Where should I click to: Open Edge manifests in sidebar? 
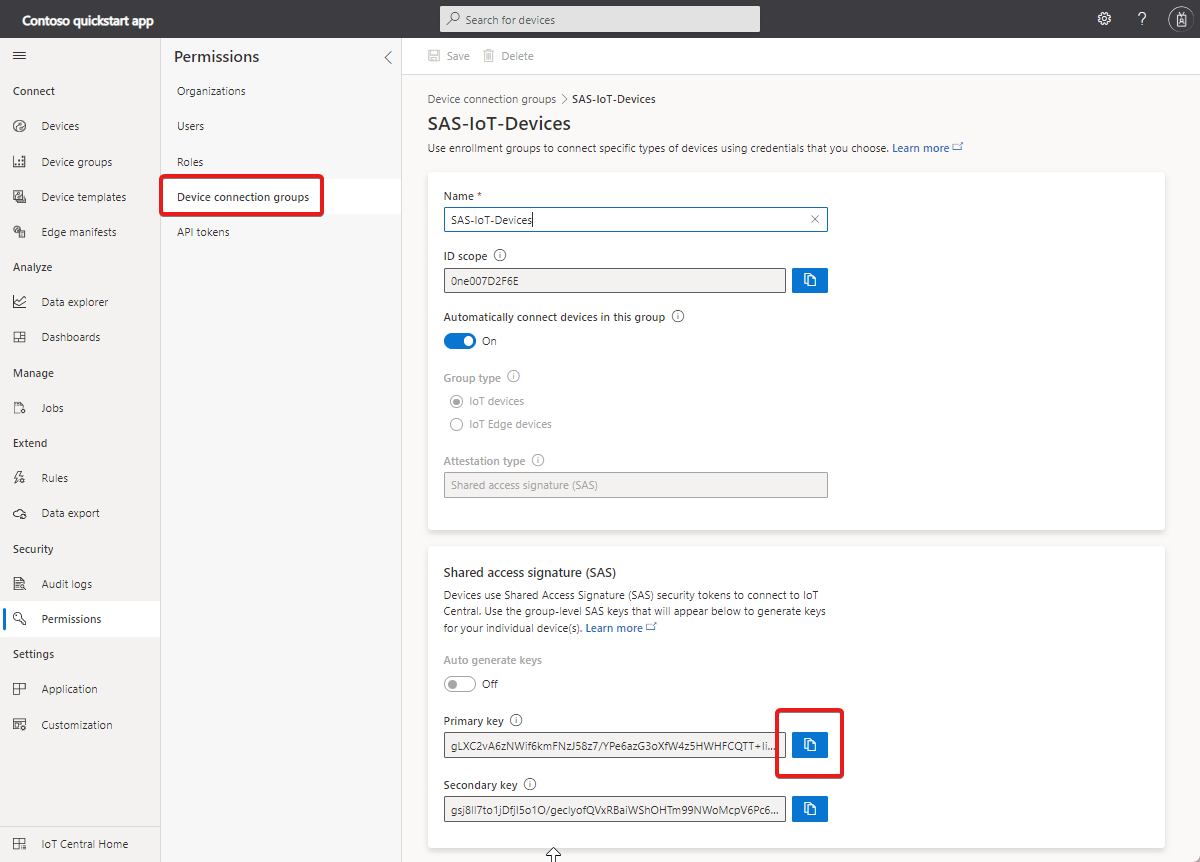80,232
